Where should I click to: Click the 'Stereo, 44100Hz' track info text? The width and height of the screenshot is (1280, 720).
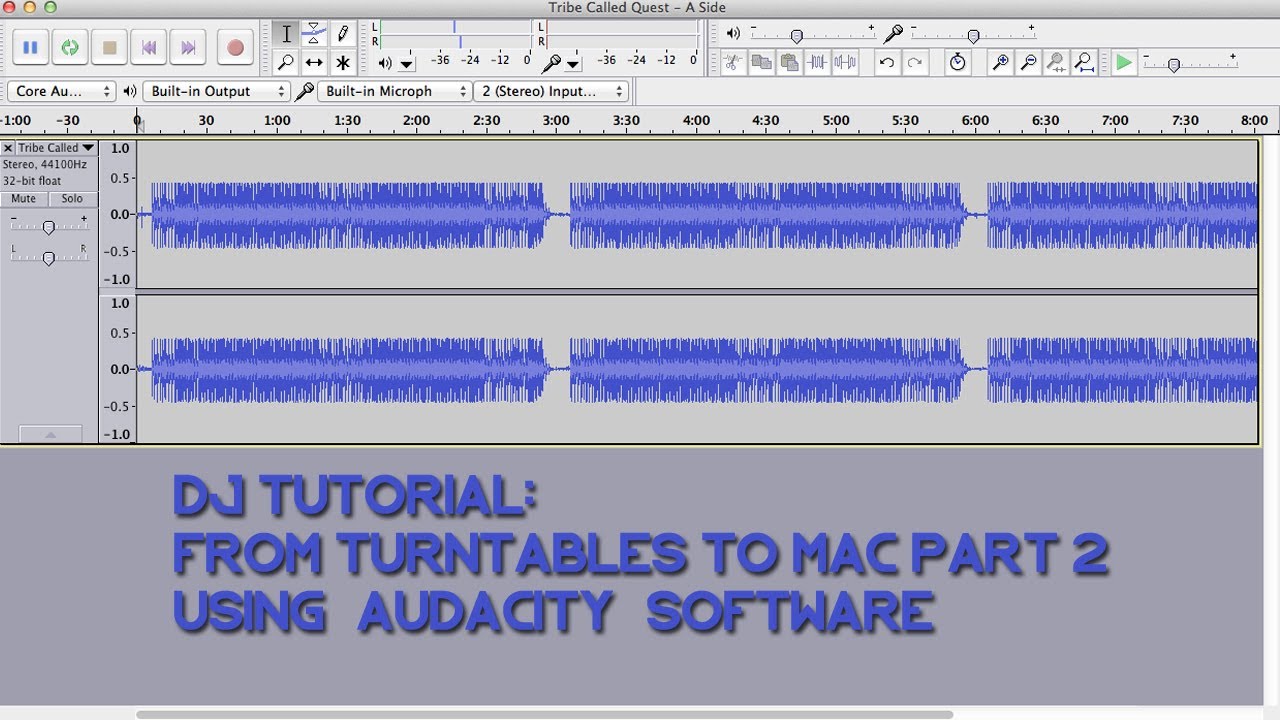44,164
